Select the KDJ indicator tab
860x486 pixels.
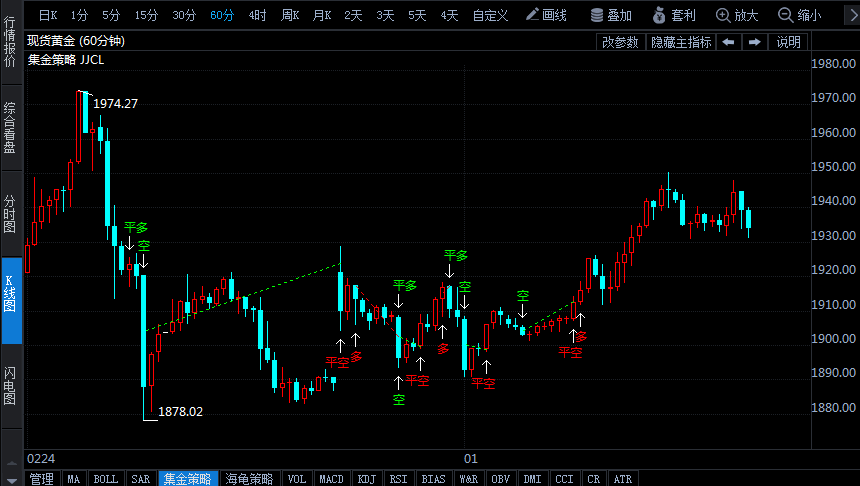click(x=366, y=479)
